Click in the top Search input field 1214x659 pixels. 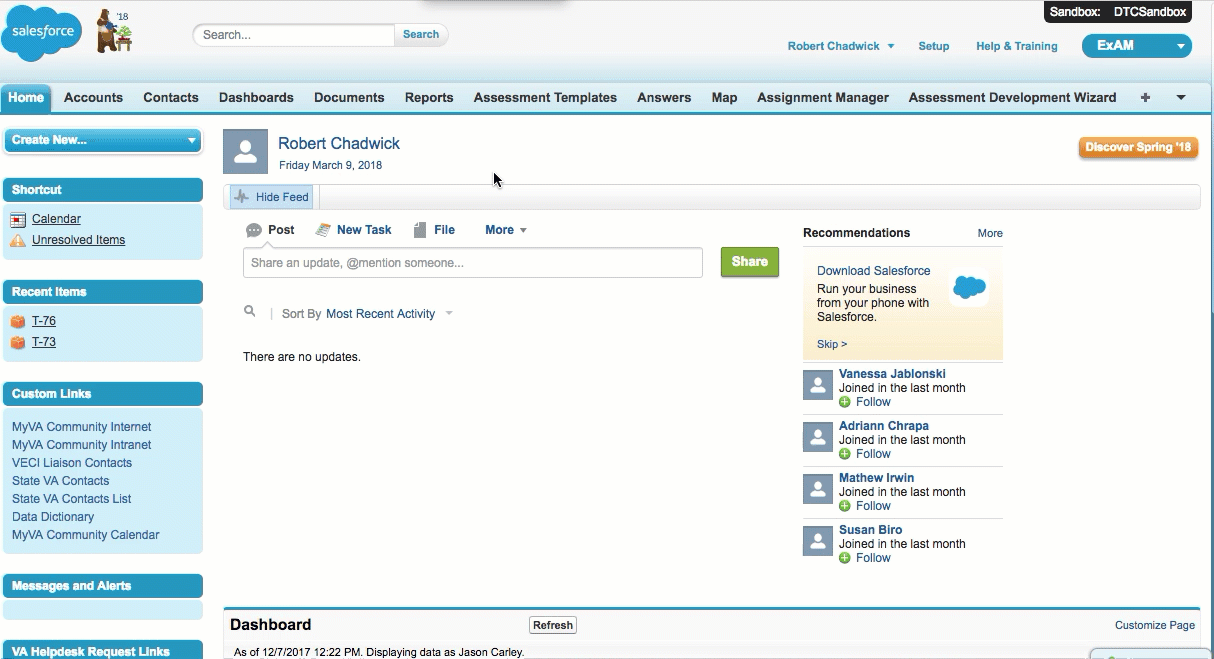[x=294, y=35]
